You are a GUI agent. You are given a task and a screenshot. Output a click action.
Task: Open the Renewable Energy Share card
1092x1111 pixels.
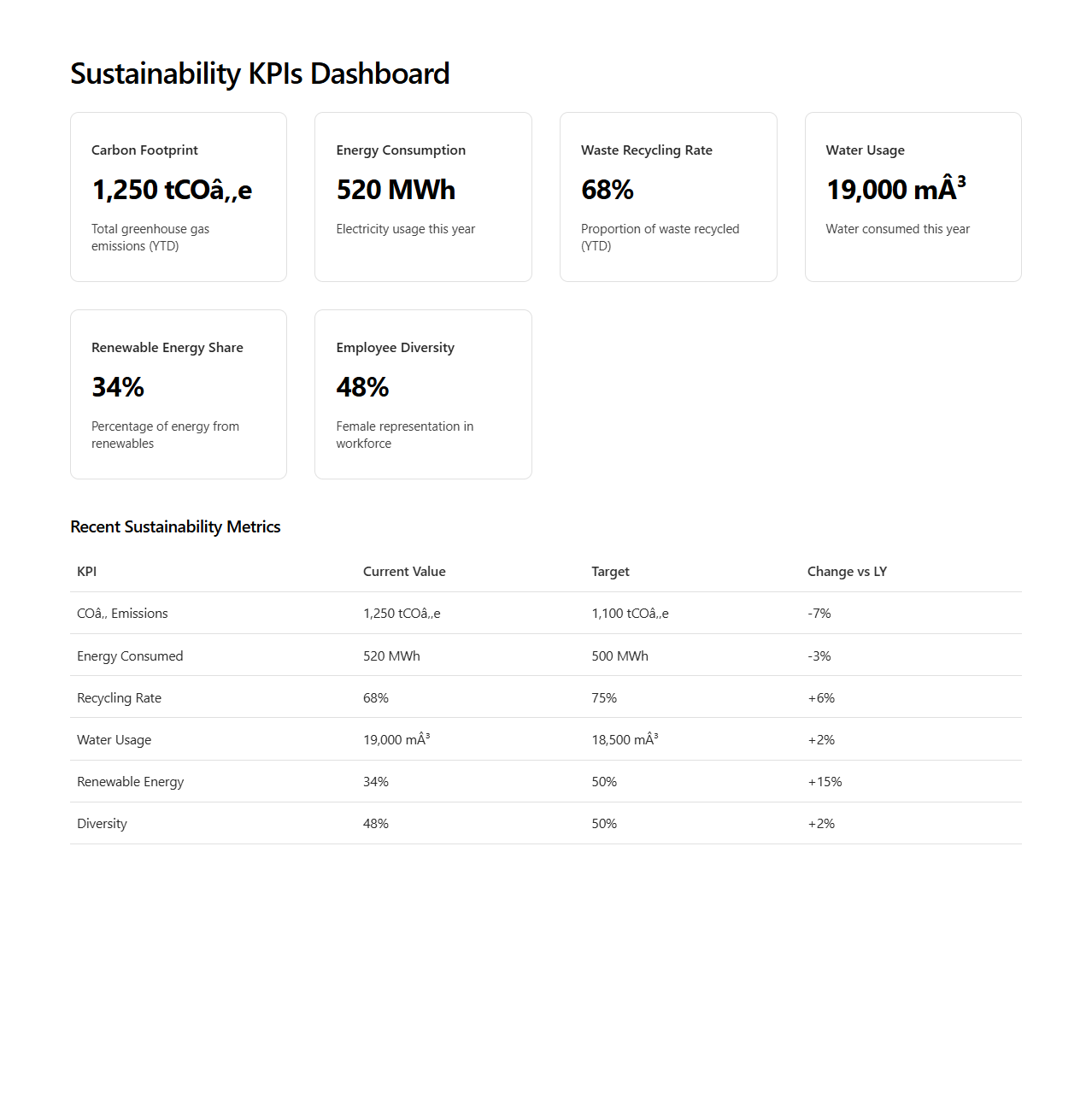178,394
